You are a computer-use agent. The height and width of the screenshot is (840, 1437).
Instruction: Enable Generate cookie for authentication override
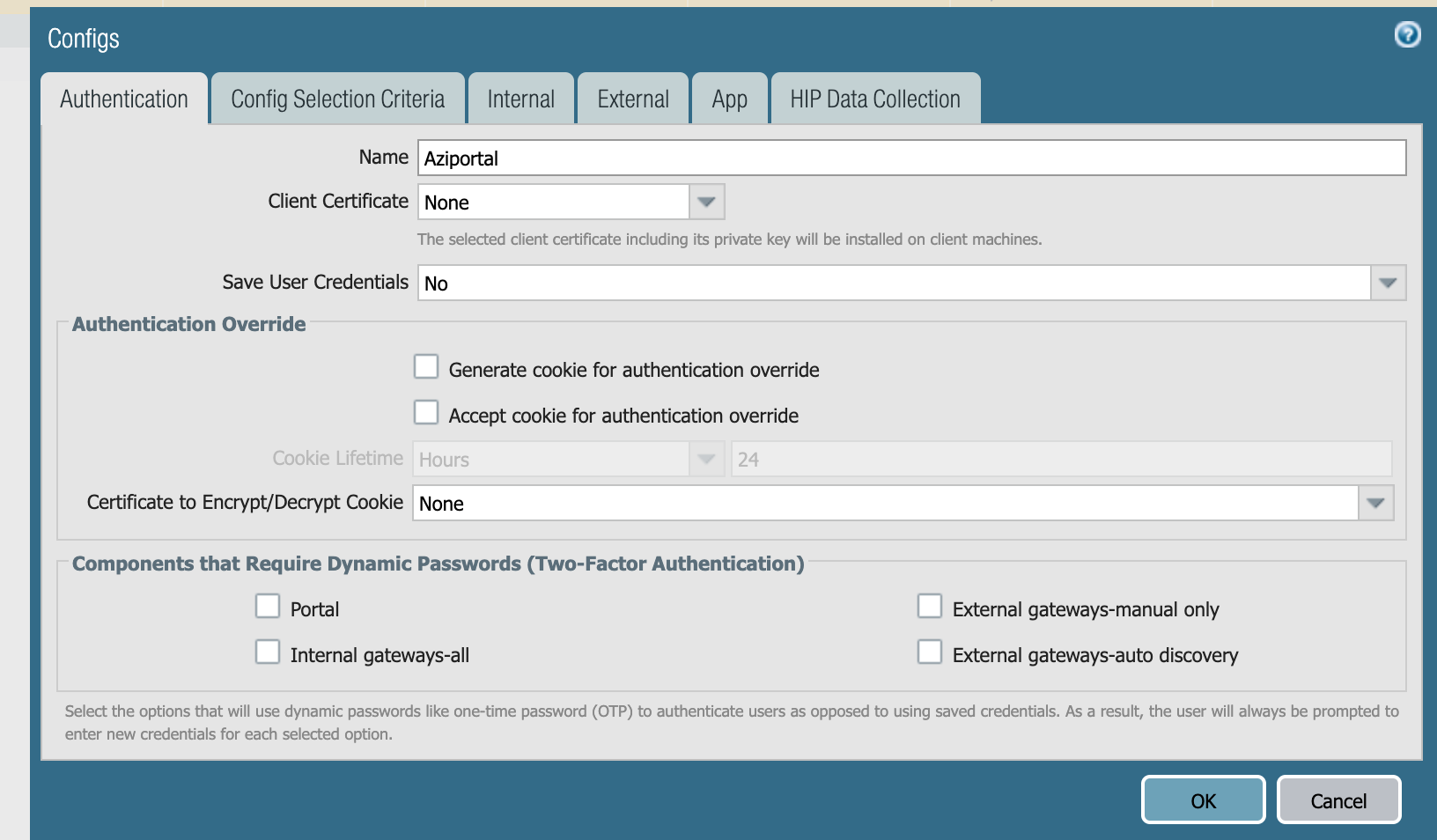(426, 367)
